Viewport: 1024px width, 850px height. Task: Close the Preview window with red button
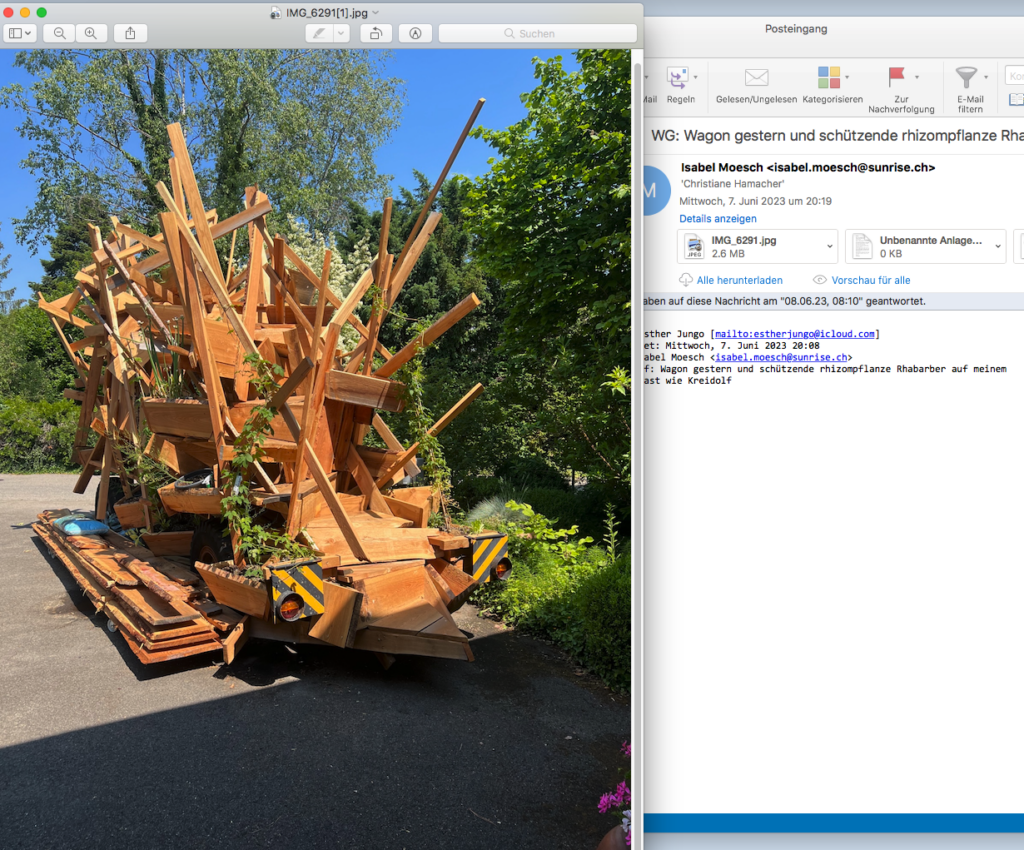tap(8, 12)
